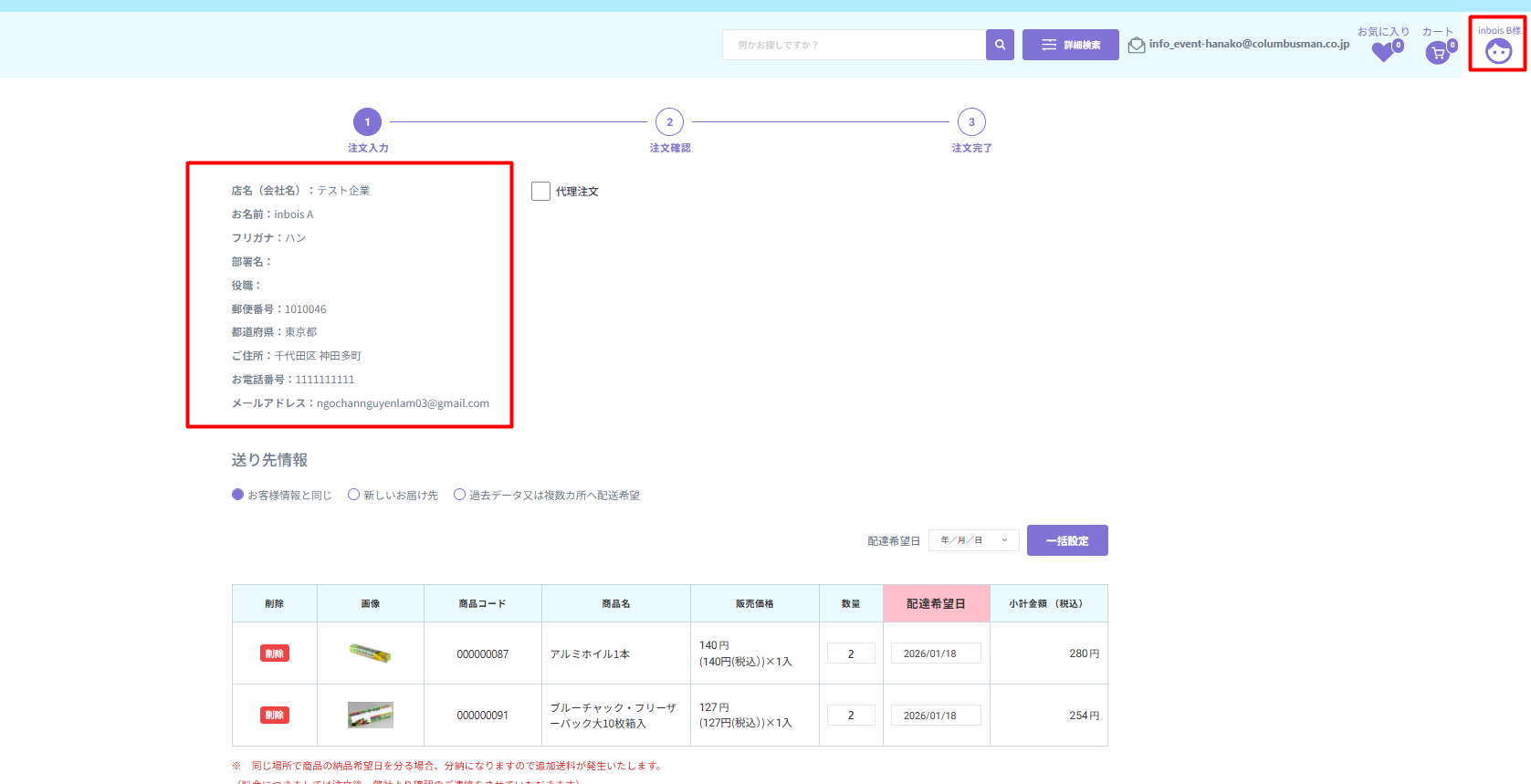
Task: Open advanced search (詳細検索) button
Action: [1070, 45]
